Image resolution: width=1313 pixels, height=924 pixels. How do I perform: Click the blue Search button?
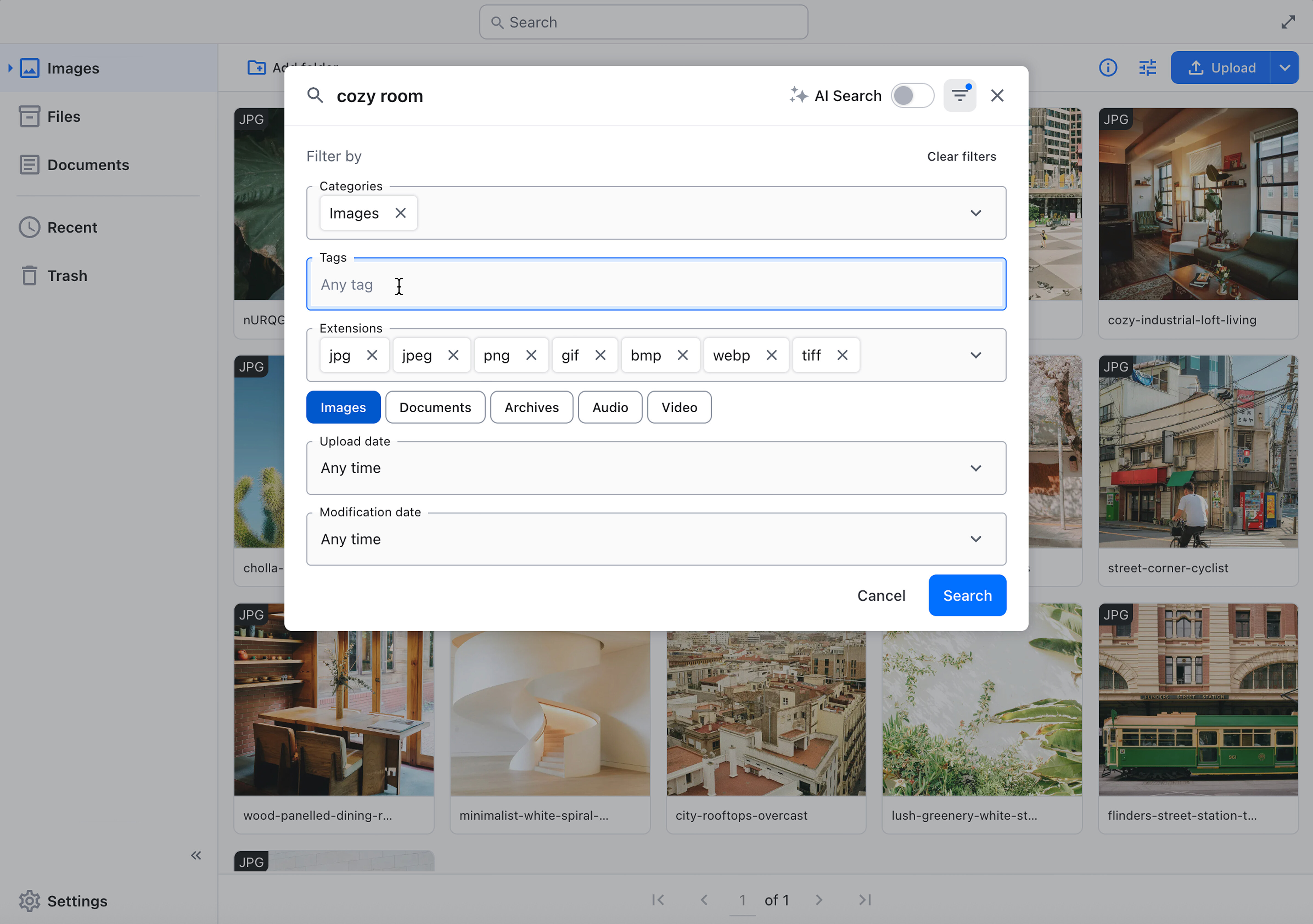pyautogui.click(x=967, y=595)
